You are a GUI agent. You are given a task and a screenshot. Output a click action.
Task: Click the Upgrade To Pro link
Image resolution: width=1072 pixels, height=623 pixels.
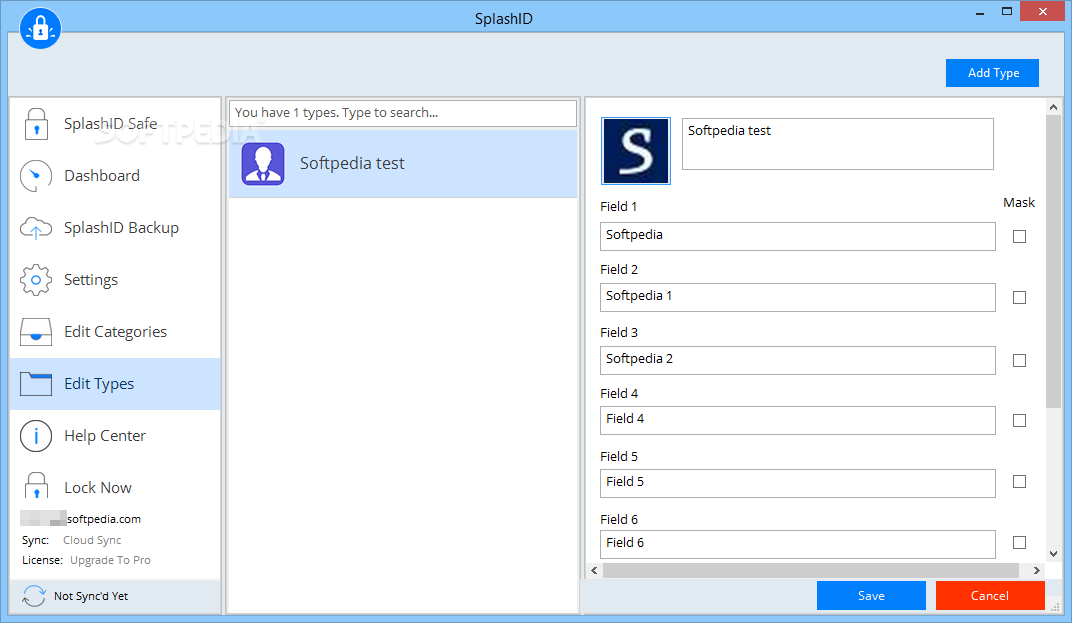coord(111,560)
